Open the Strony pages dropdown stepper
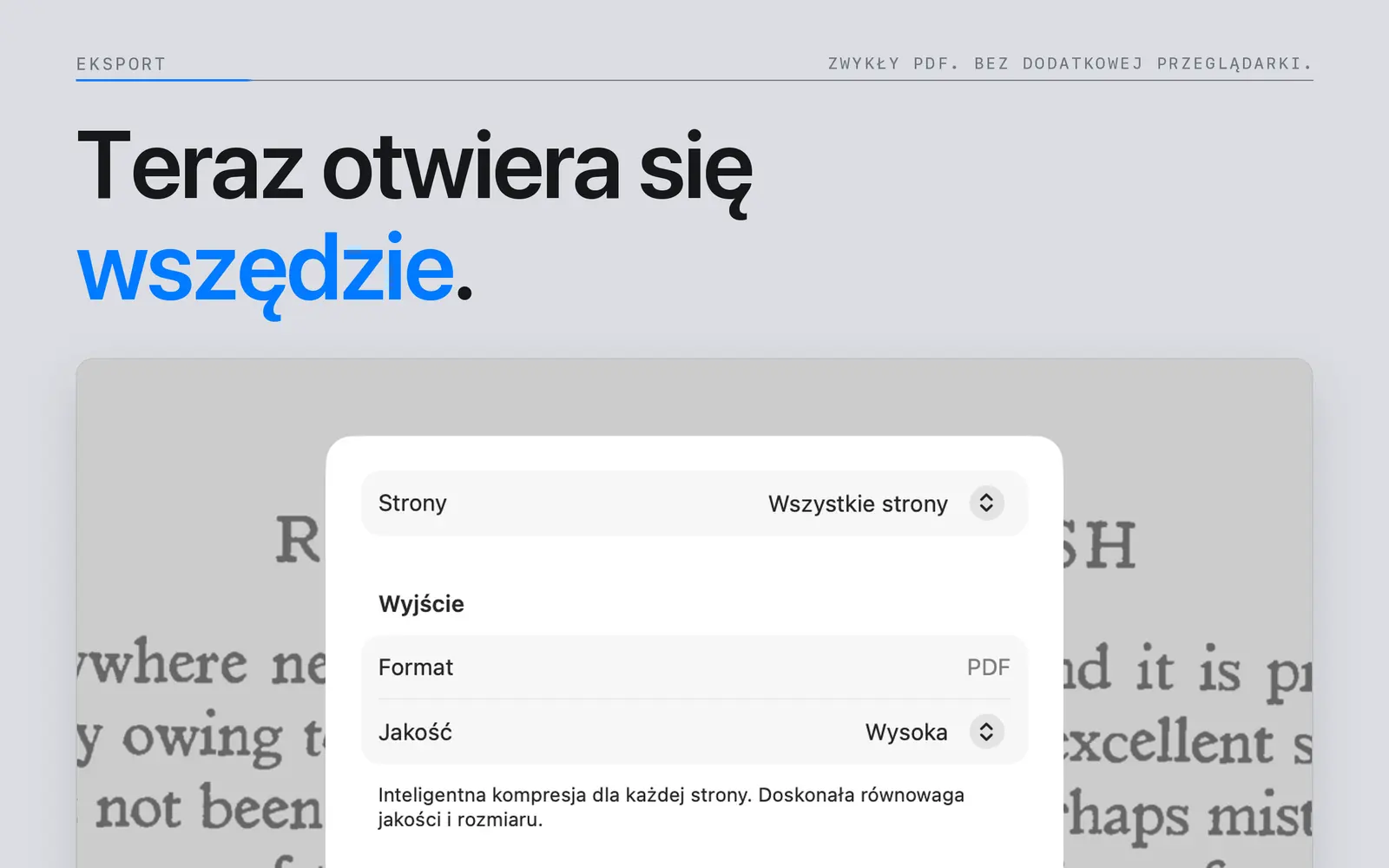 point(986,503)
